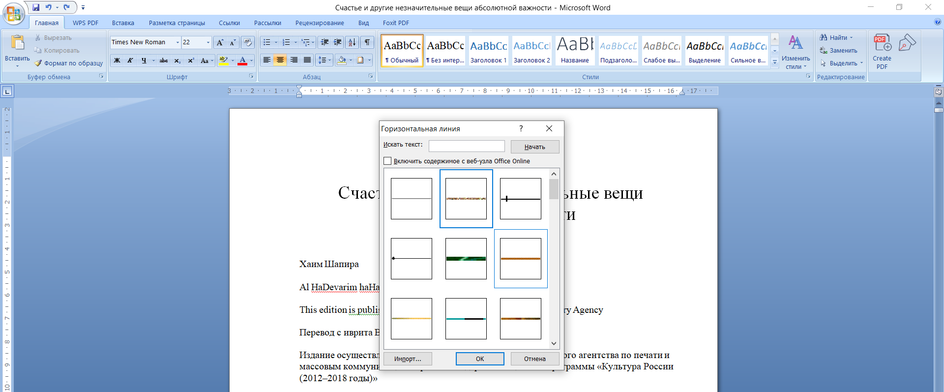Image resolution: width=944 pixels, height=392 pixels.
Task: Click Импорт... button in dialog
Action: pyautogui.click(x=408, y=358)
